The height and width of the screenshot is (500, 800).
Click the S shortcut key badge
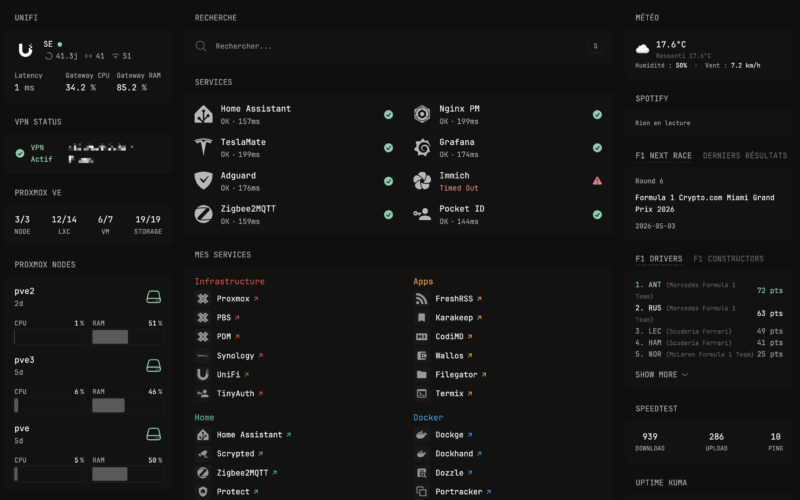pos(595,46)
